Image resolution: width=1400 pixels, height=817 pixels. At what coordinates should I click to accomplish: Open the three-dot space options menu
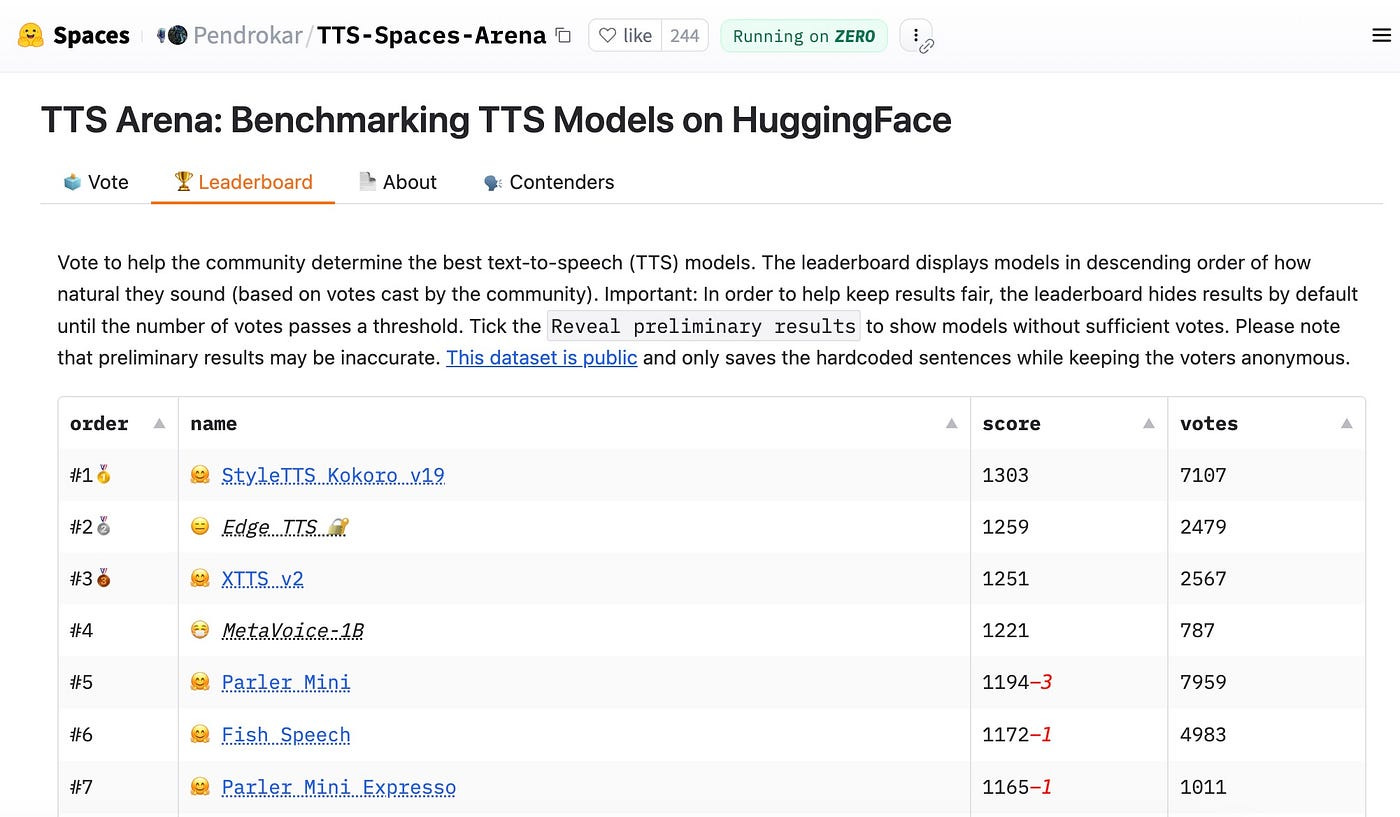click(916, 36)
